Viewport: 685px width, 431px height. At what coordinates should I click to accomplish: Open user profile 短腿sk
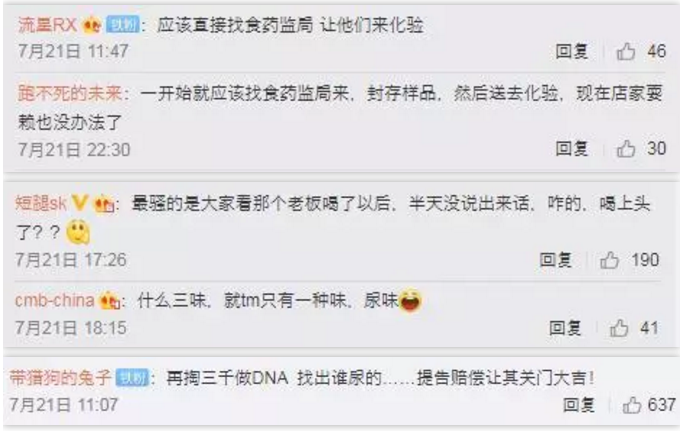coord(41,203)
